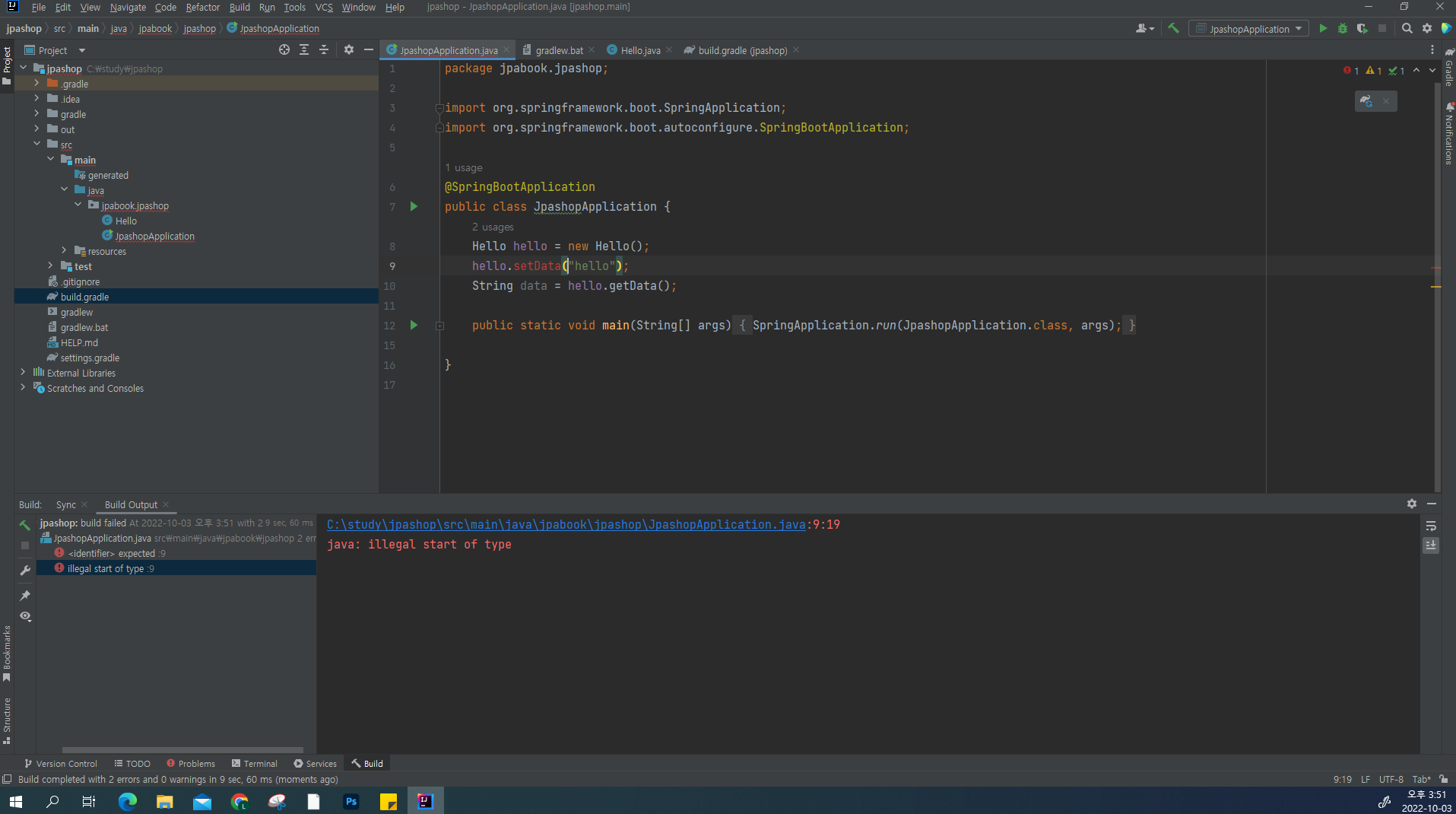Toggle pin tab in Build panel
Image resolution: width=1456 pixels, height=814 pixels.
click(25, 595)
